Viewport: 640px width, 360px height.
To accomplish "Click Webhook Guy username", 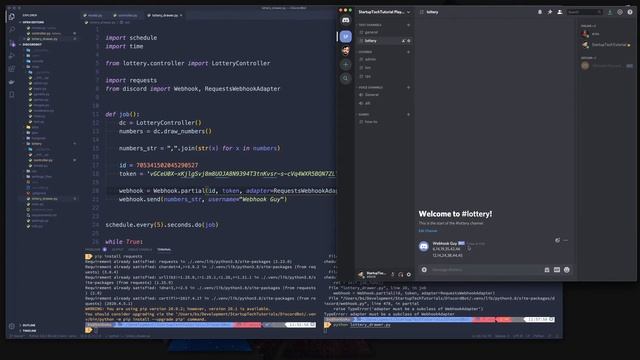I will [x=444, y=244].
